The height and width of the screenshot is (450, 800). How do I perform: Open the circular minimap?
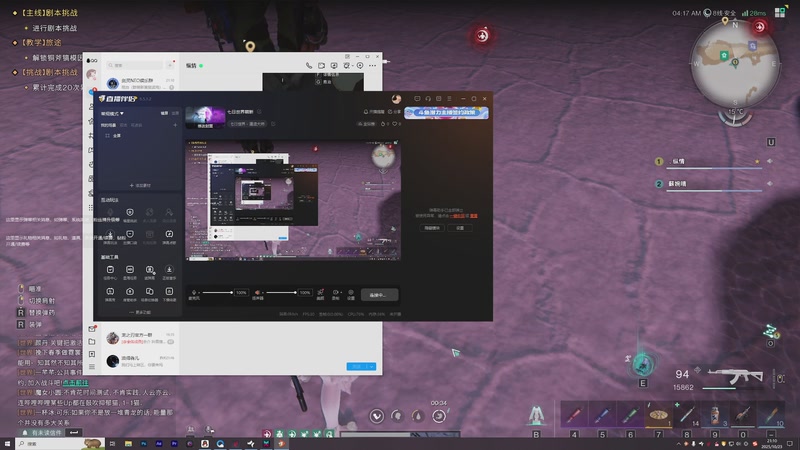[x=735, y=64]
